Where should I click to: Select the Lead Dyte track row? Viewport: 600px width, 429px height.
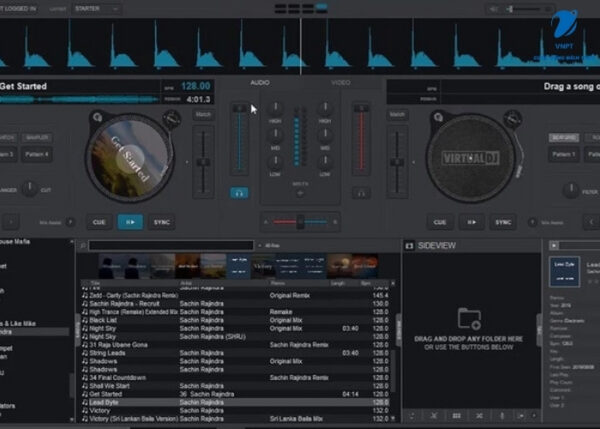(235, 402)
